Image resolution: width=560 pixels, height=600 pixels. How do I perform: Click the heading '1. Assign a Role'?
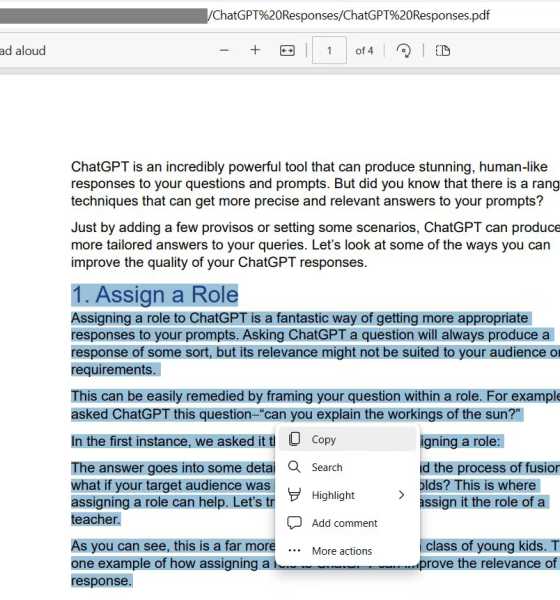pyautogui.click(x=155, y=295)
